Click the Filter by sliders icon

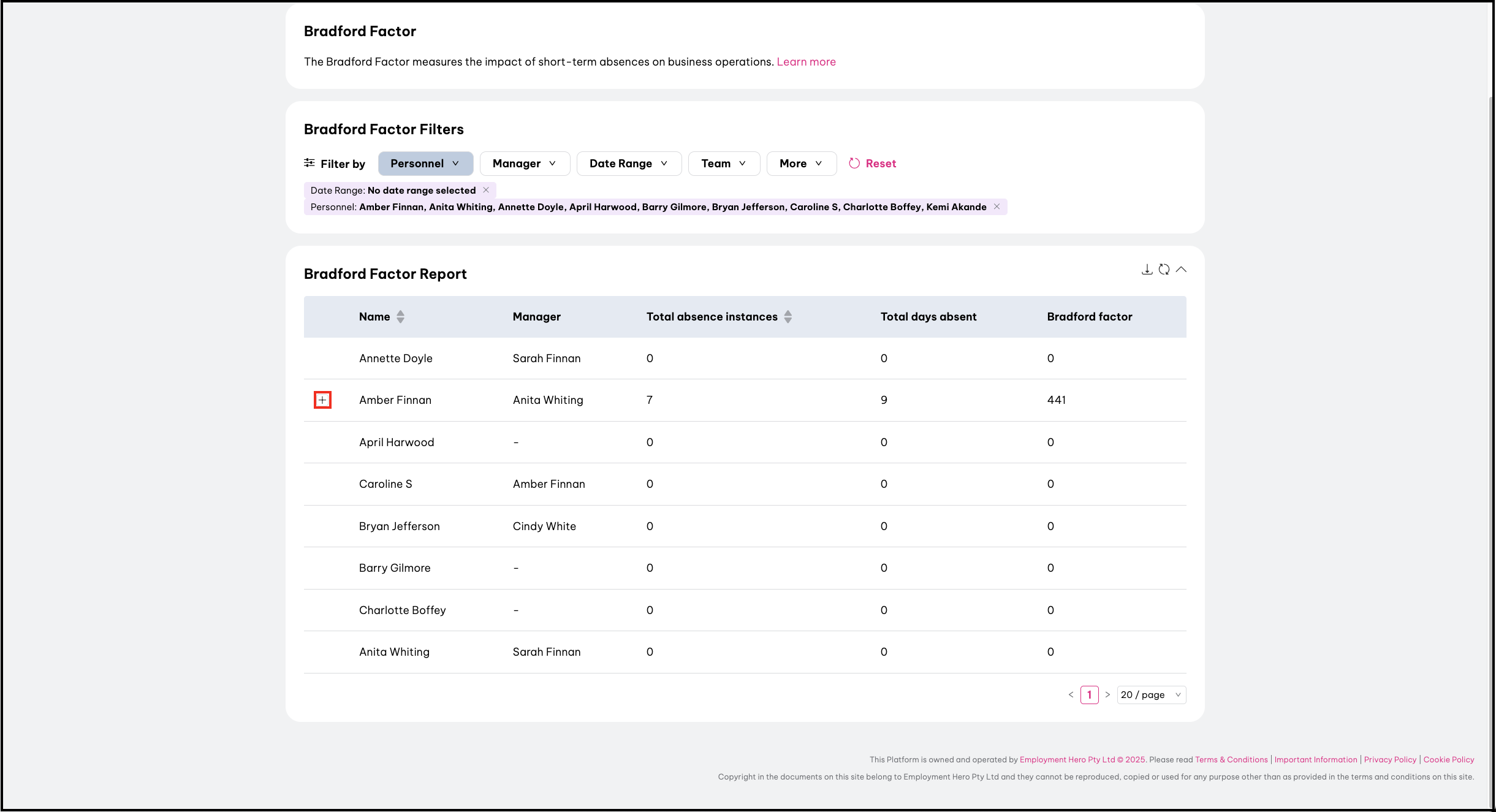309,163
